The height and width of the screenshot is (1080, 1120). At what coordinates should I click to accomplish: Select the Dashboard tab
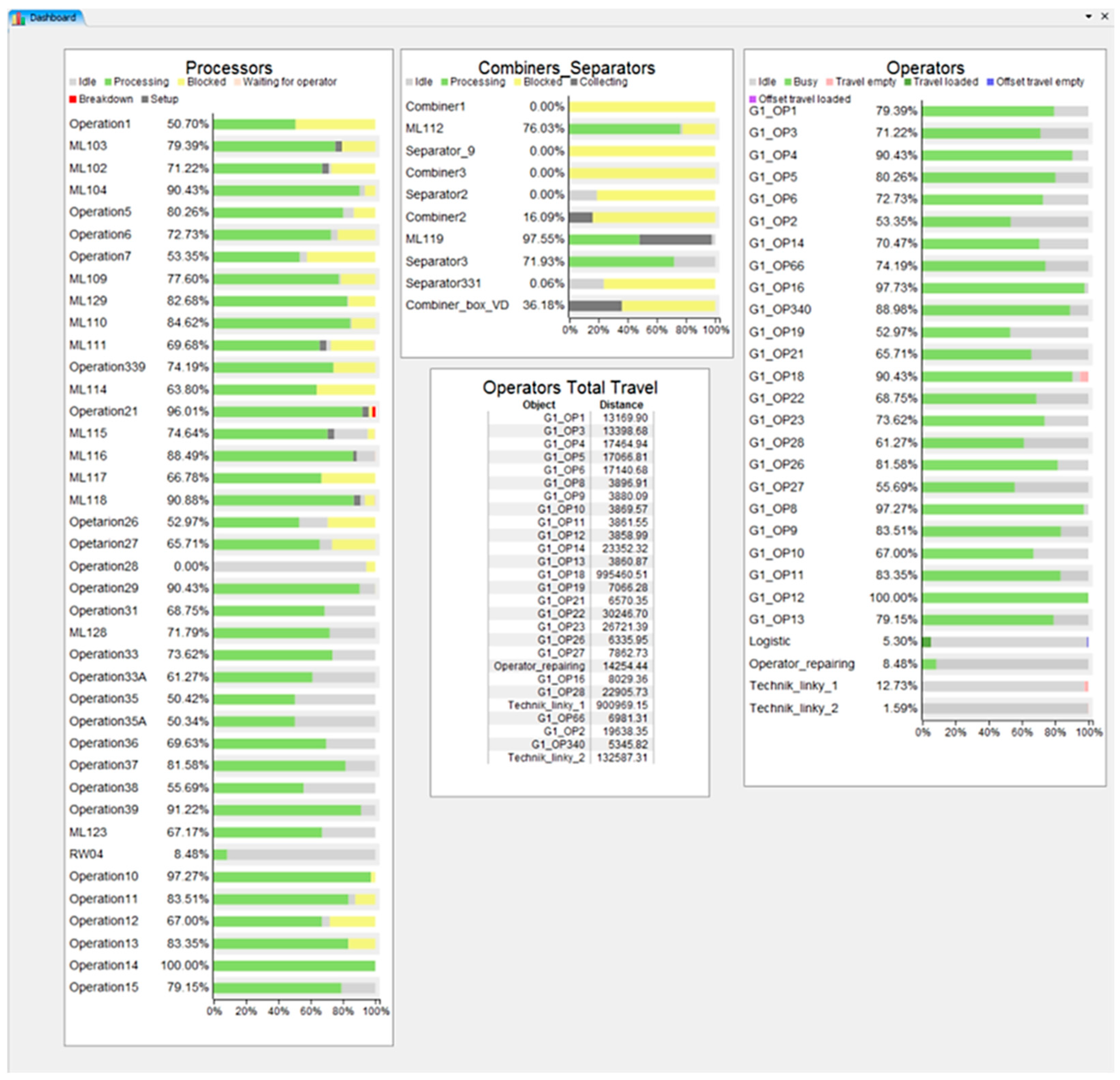[47, 18]
